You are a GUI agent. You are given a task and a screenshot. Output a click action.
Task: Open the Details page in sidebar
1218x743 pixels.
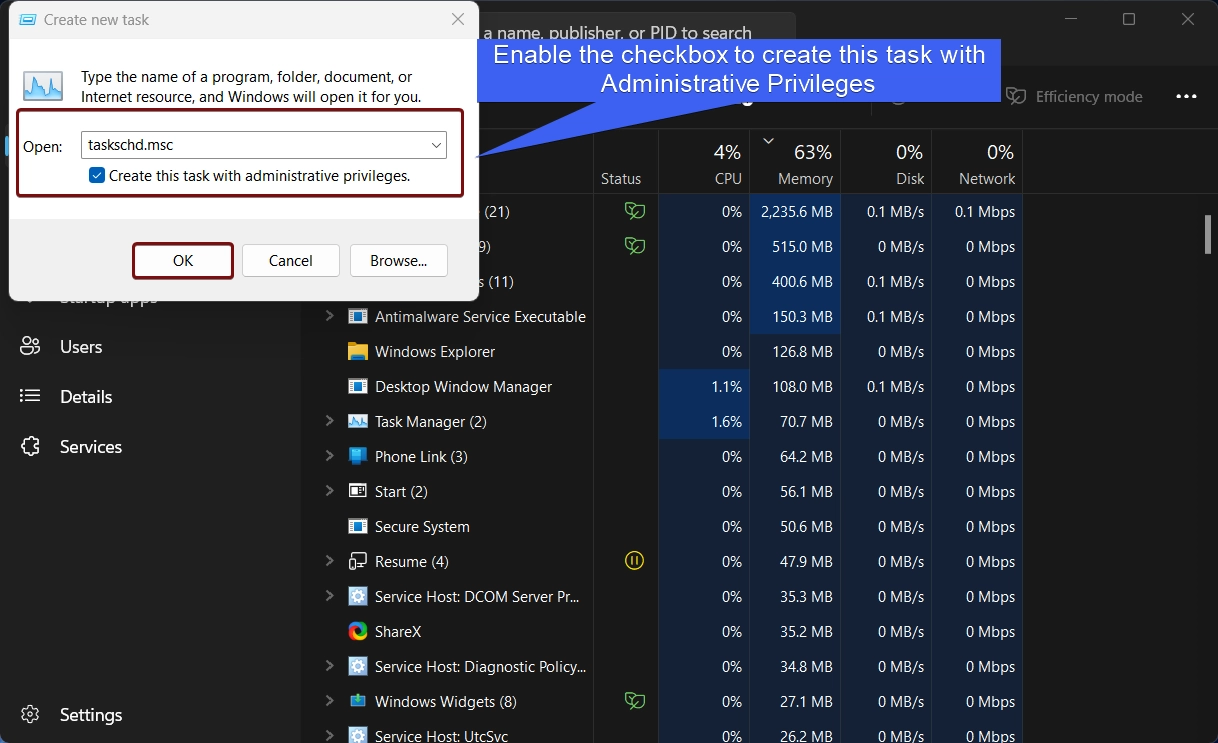click(x=86, y=397)
